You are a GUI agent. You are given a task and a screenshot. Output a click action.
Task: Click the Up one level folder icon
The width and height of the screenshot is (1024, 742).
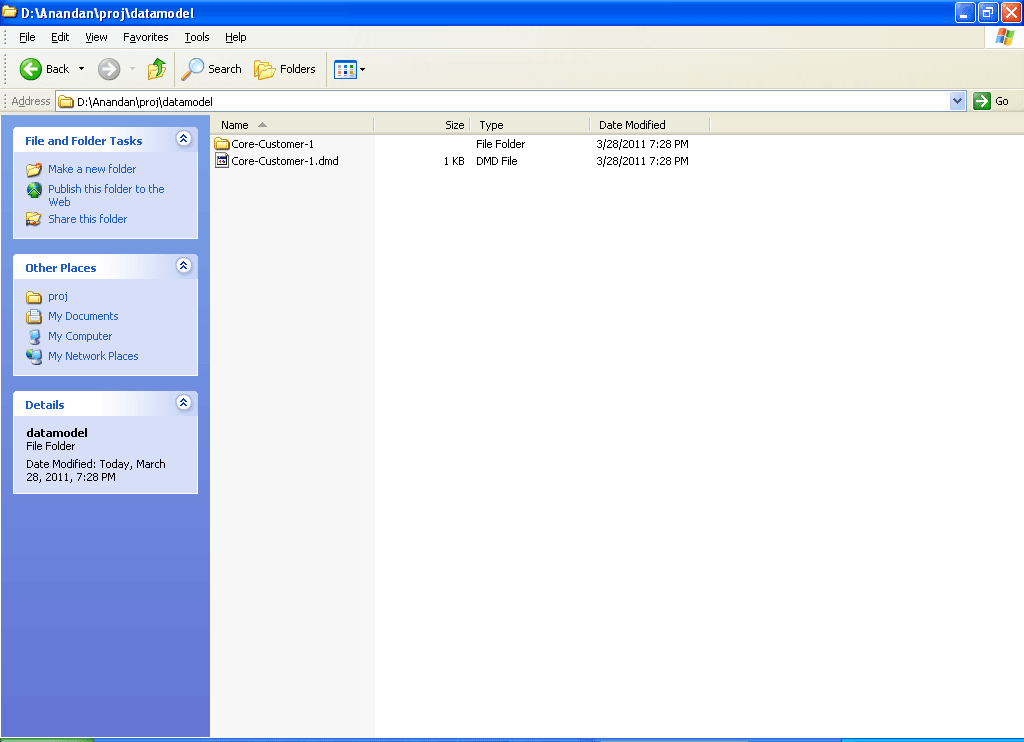[156, 69]
